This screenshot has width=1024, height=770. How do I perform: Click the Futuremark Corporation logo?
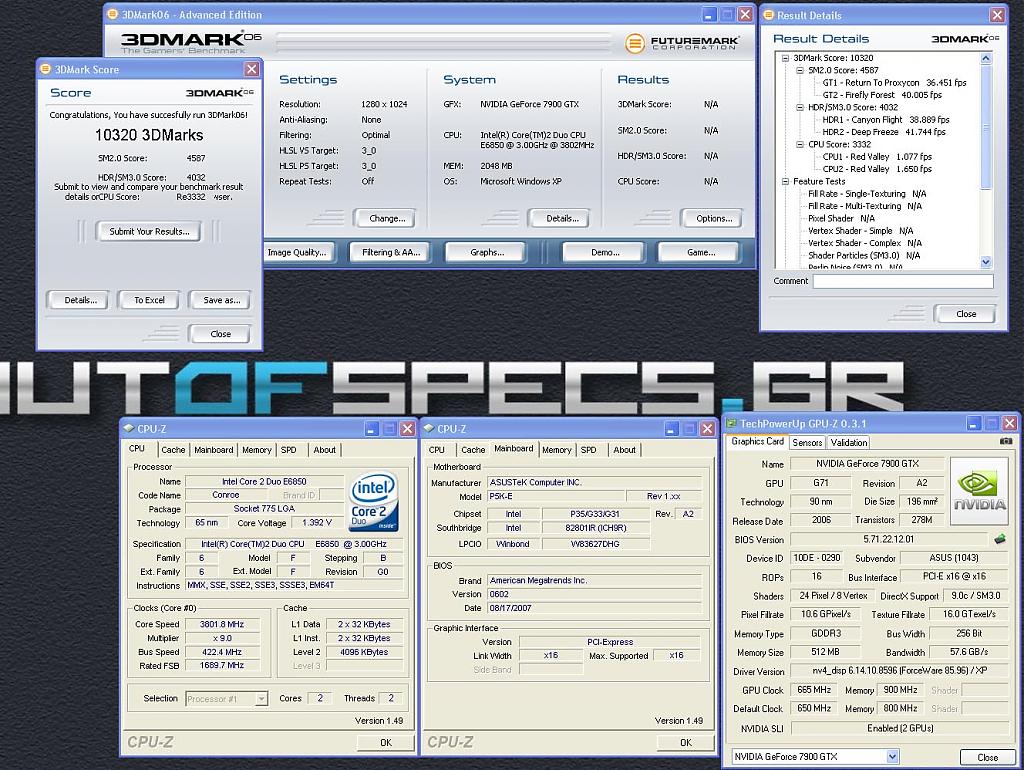coord(682,43)
